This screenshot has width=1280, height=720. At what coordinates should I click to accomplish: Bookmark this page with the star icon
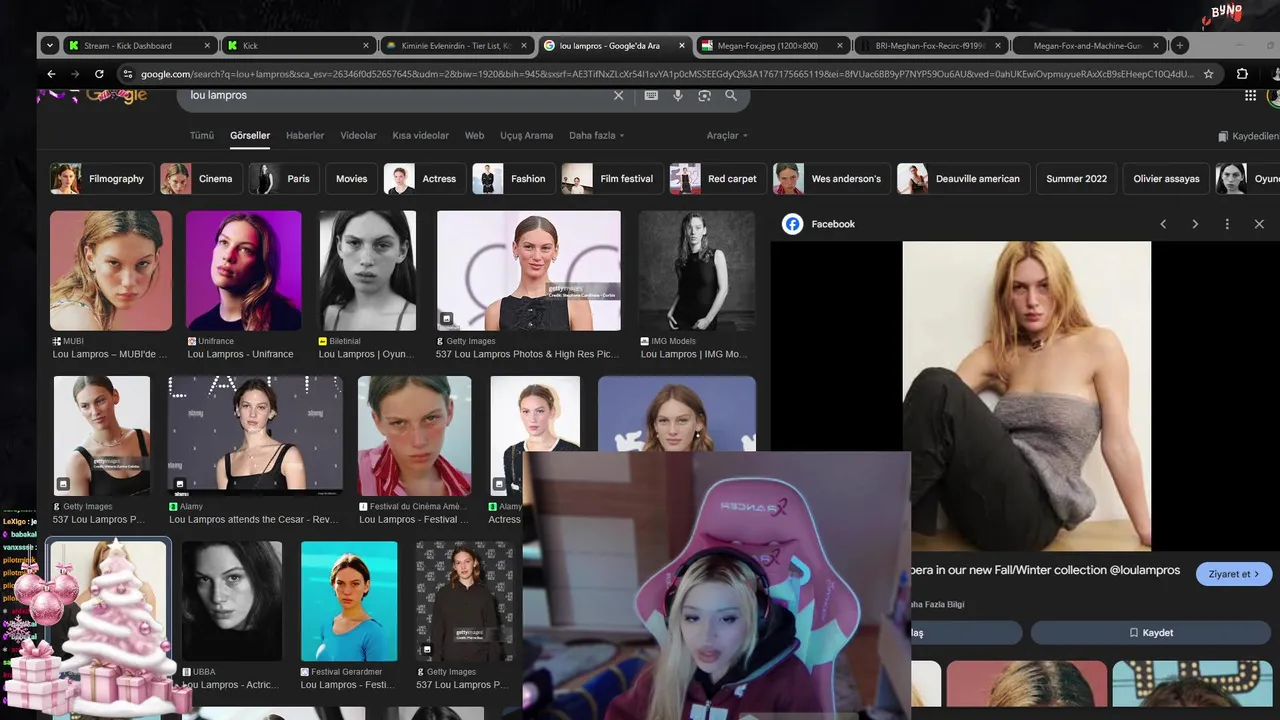[1208, 74]
